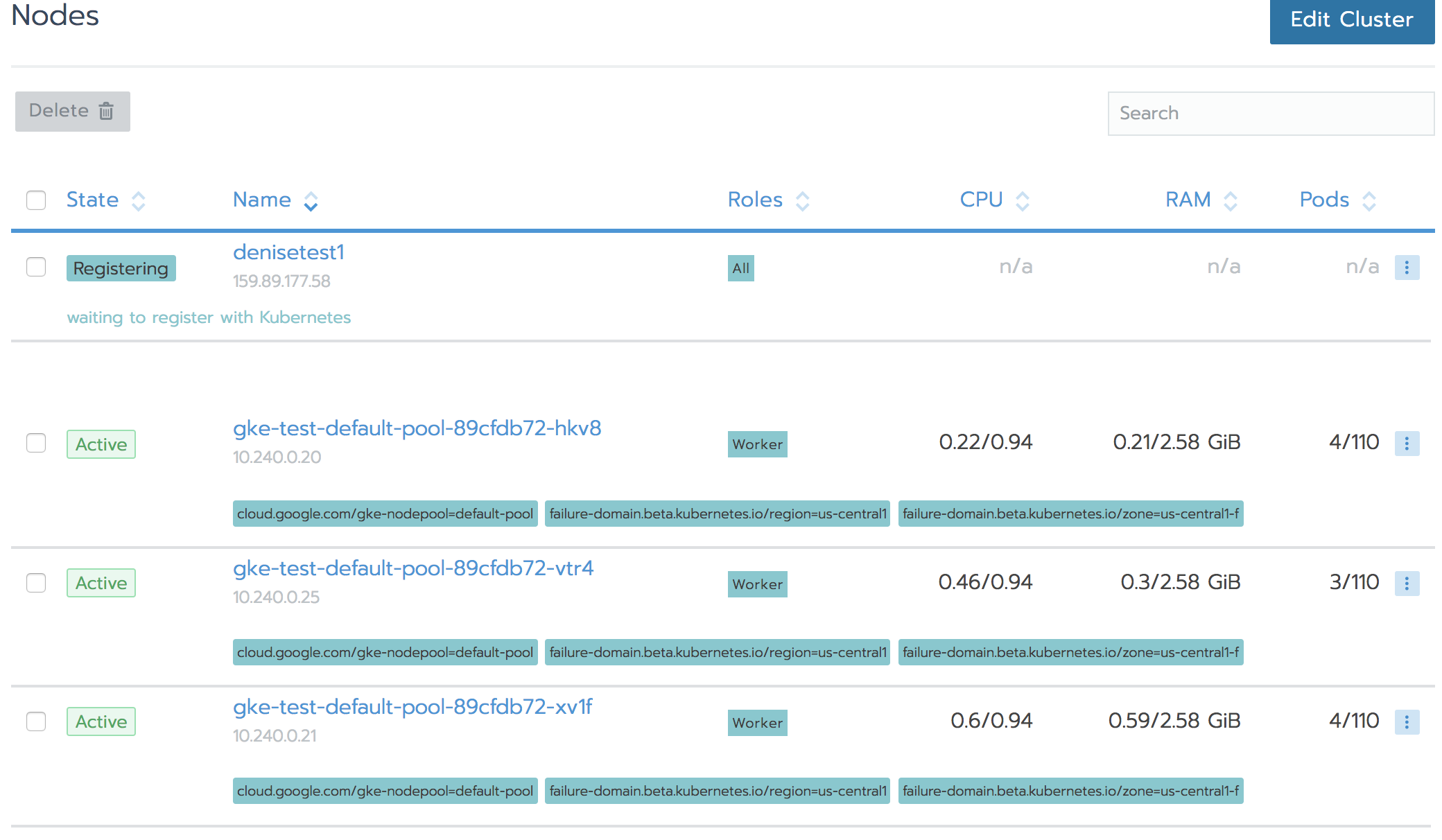The image size is (1442, 840).
Task: Click the region=us-central1 label on hkv8 node
Action: (717, 514)
